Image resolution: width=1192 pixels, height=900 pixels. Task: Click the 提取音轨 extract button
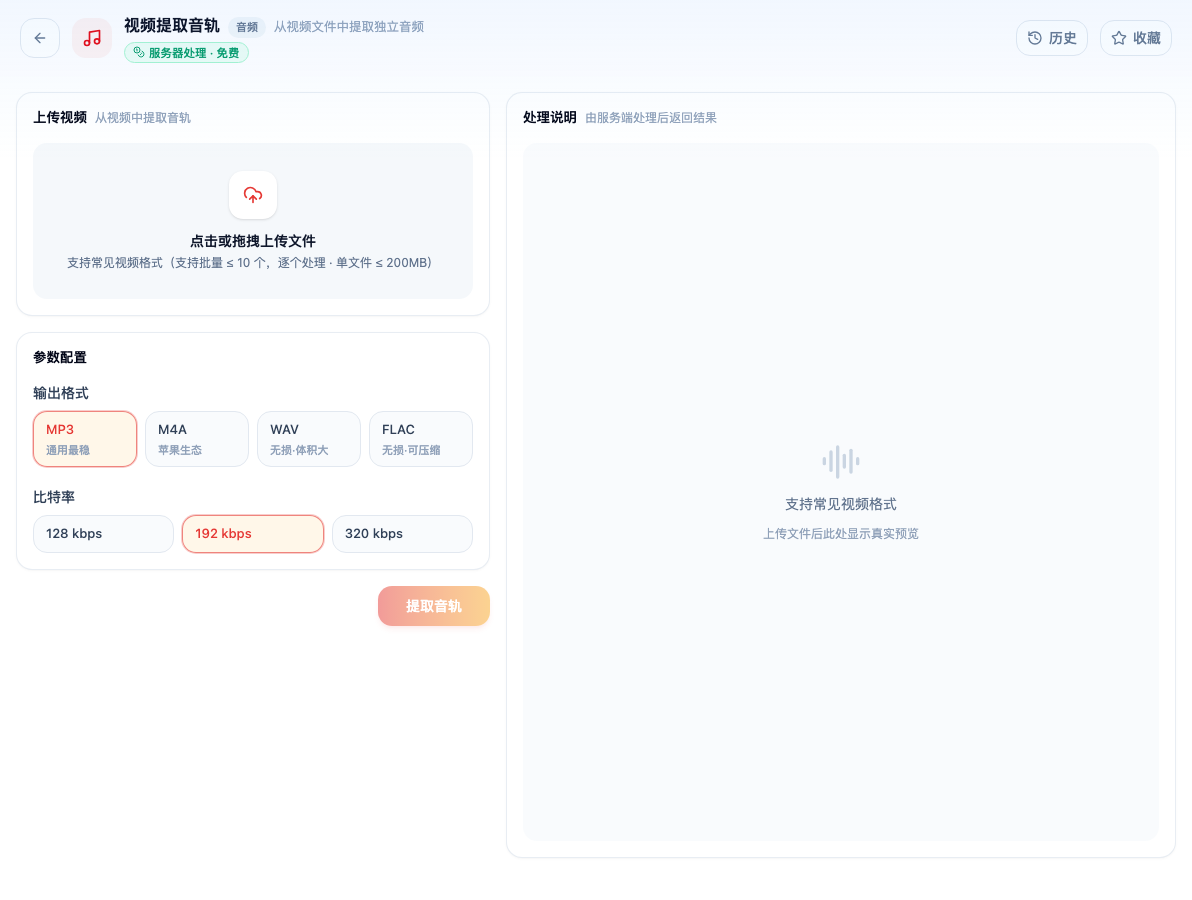pyautogui.click(x=433, y=606)
